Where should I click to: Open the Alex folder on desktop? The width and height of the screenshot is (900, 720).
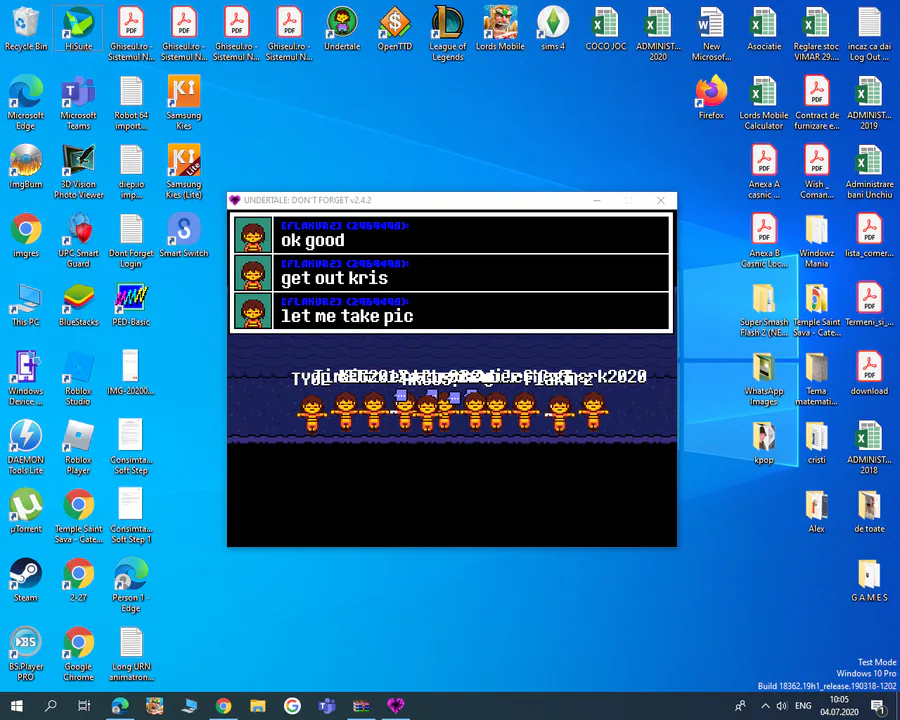point(817,511)
